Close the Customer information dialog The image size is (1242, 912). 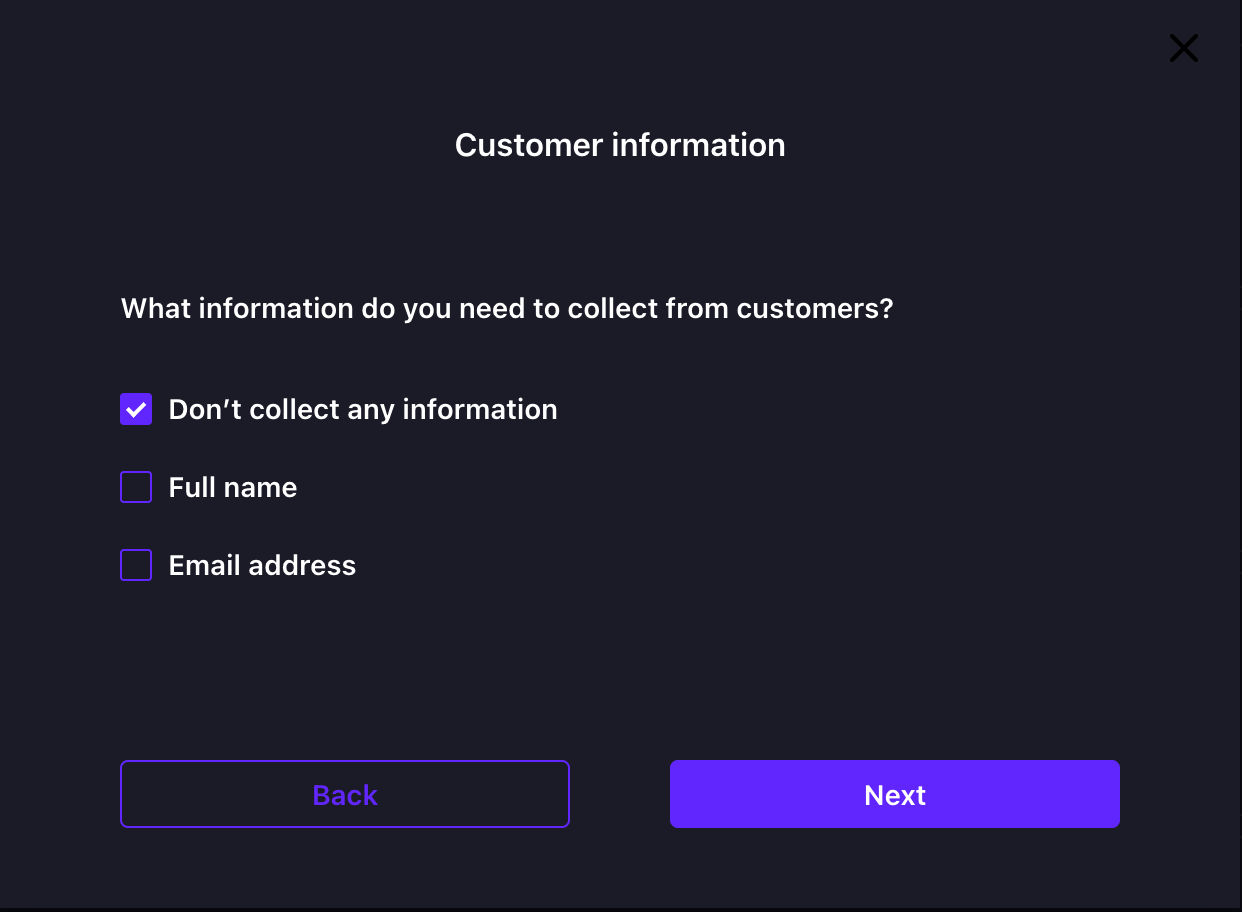tap(1184, 48)
